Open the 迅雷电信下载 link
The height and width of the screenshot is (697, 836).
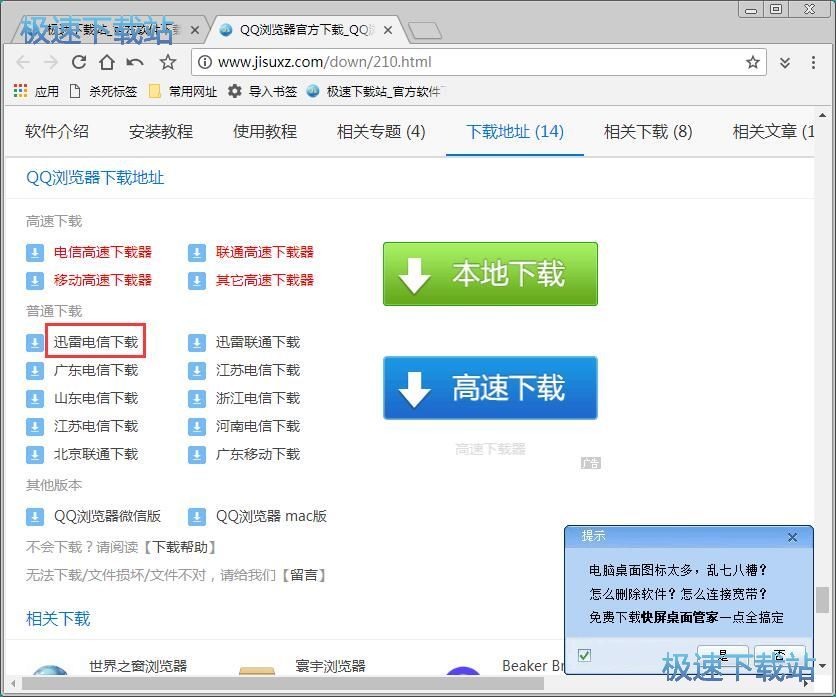pyautogui.click(x=96, y=342)
